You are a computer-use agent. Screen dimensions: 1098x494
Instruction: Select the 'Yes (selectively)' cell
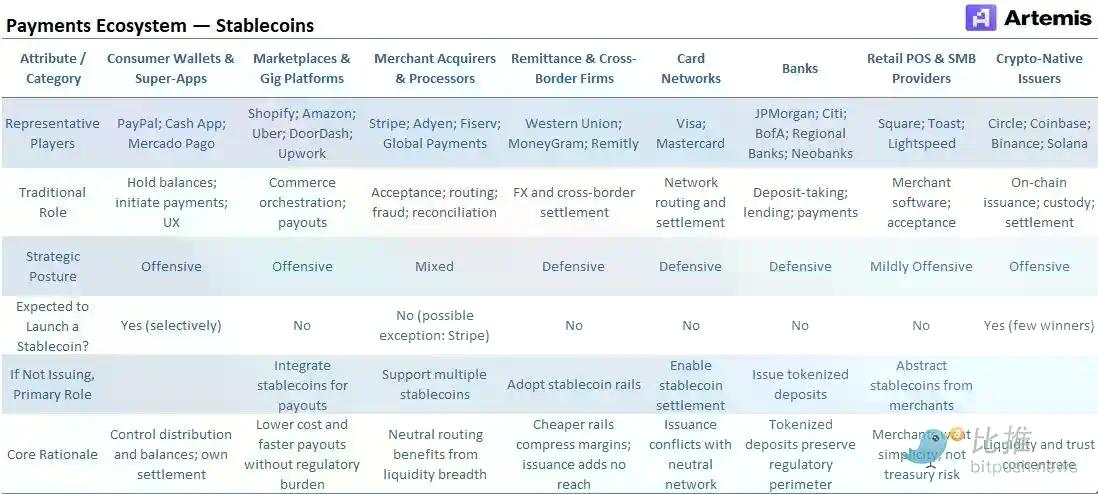coord(171,325)
